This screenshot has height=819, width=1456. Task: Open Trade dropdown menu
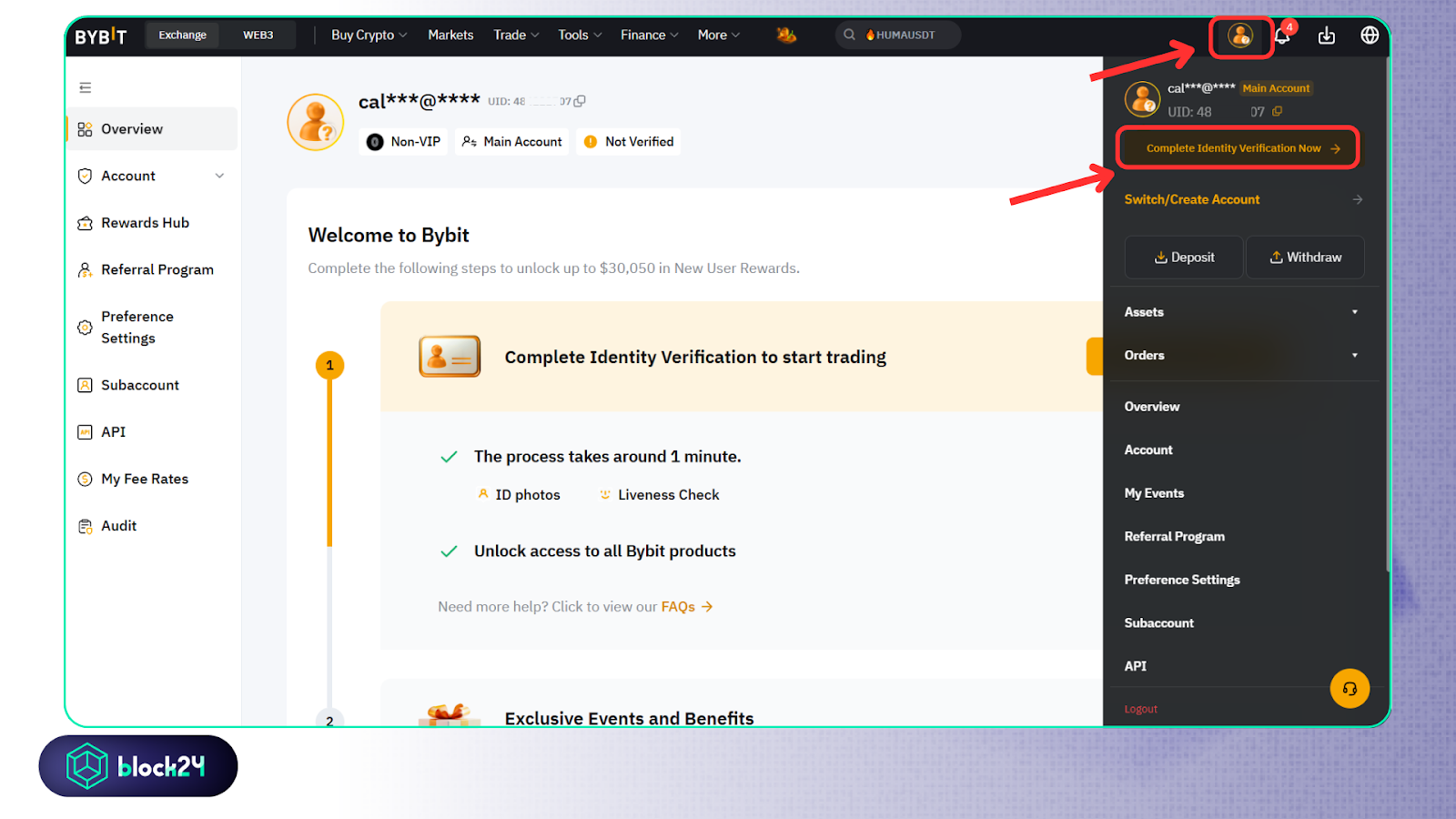point(516,35)
